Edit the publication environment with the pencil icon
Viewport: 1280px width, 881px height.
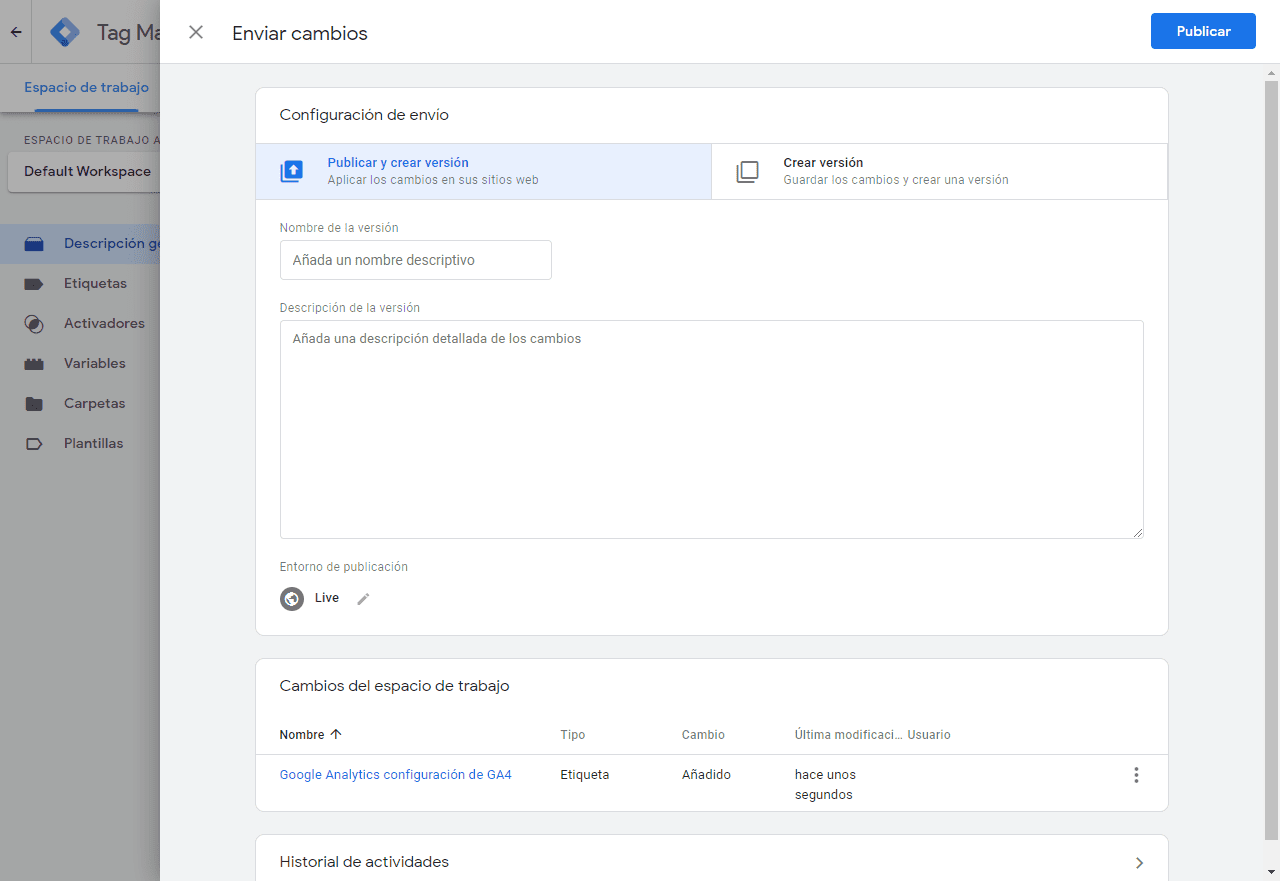click(x=363, y=597)
